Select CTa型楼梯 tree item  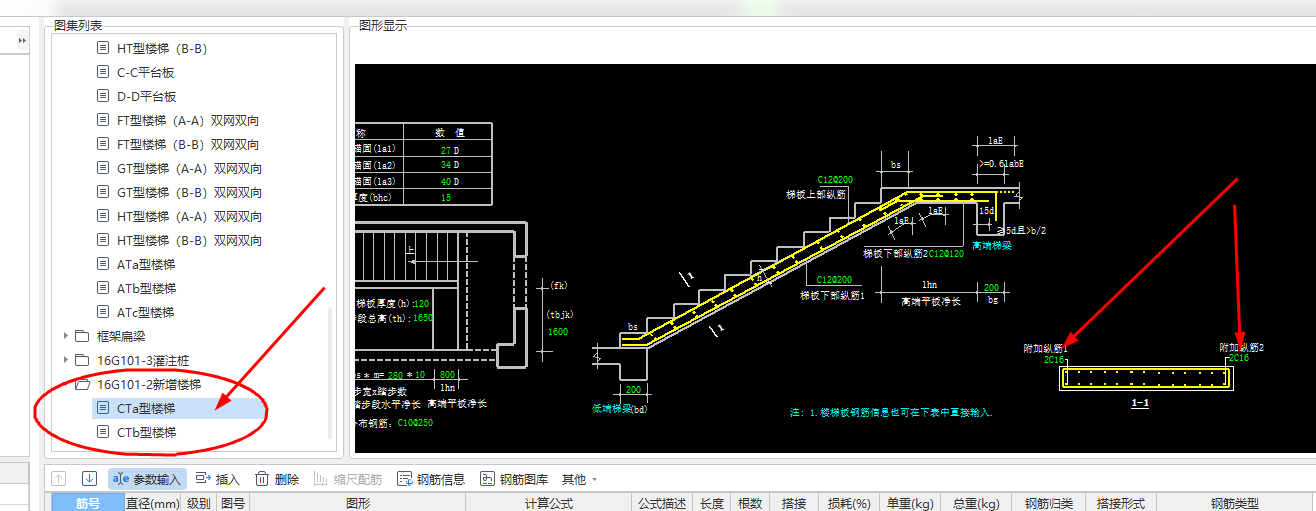[x=146, y=408]
